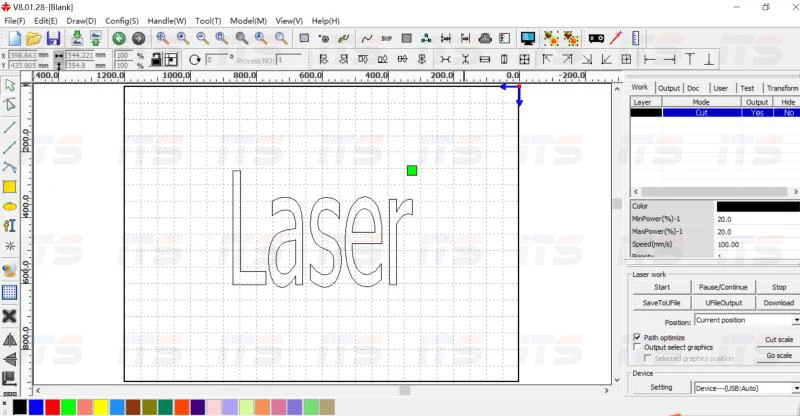Select the yellow Rectangle tool
The width and height of the screenshot is (800, 416).
click(10, 187)
